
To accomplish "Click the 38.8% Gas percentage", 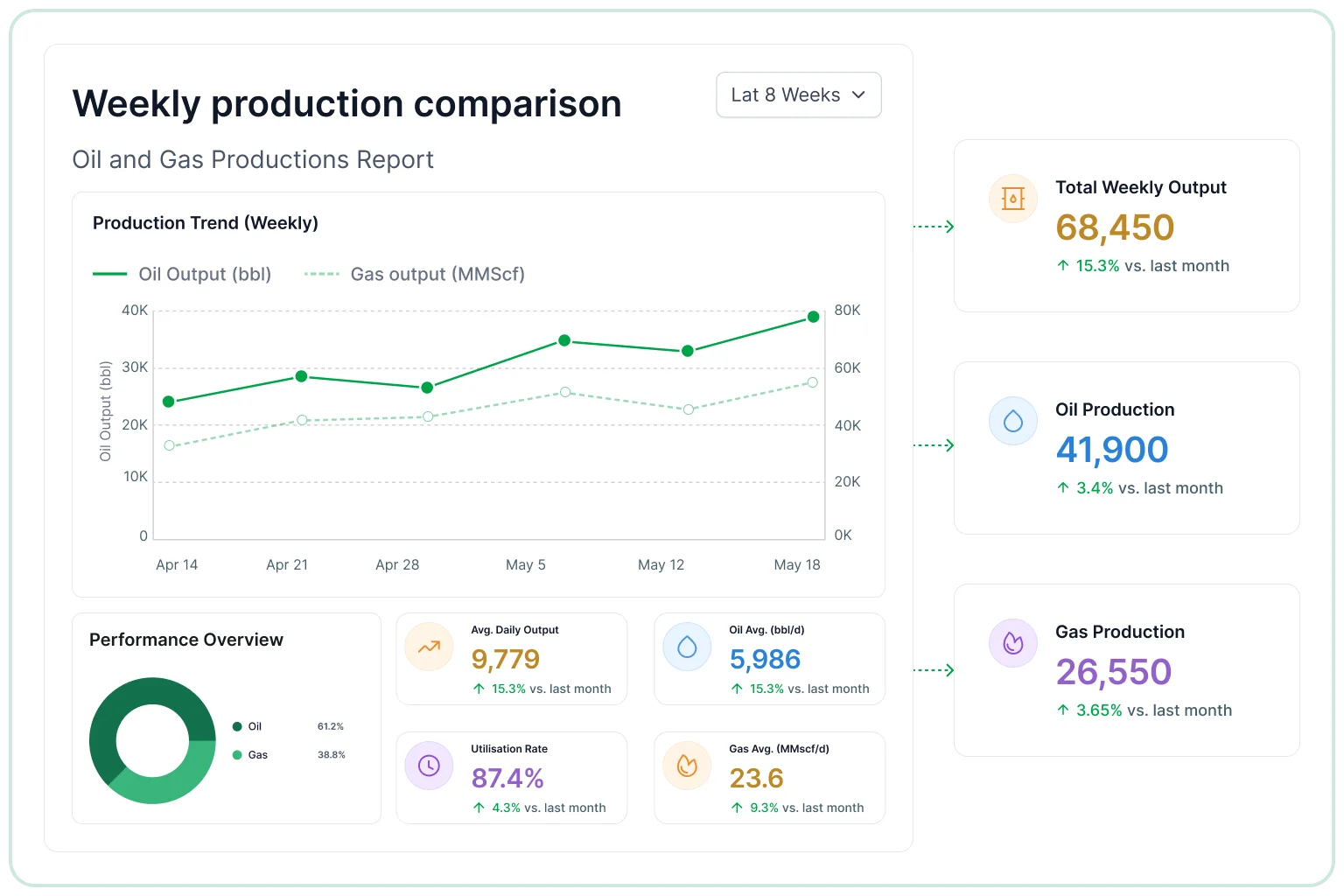I will coord(332,754).
